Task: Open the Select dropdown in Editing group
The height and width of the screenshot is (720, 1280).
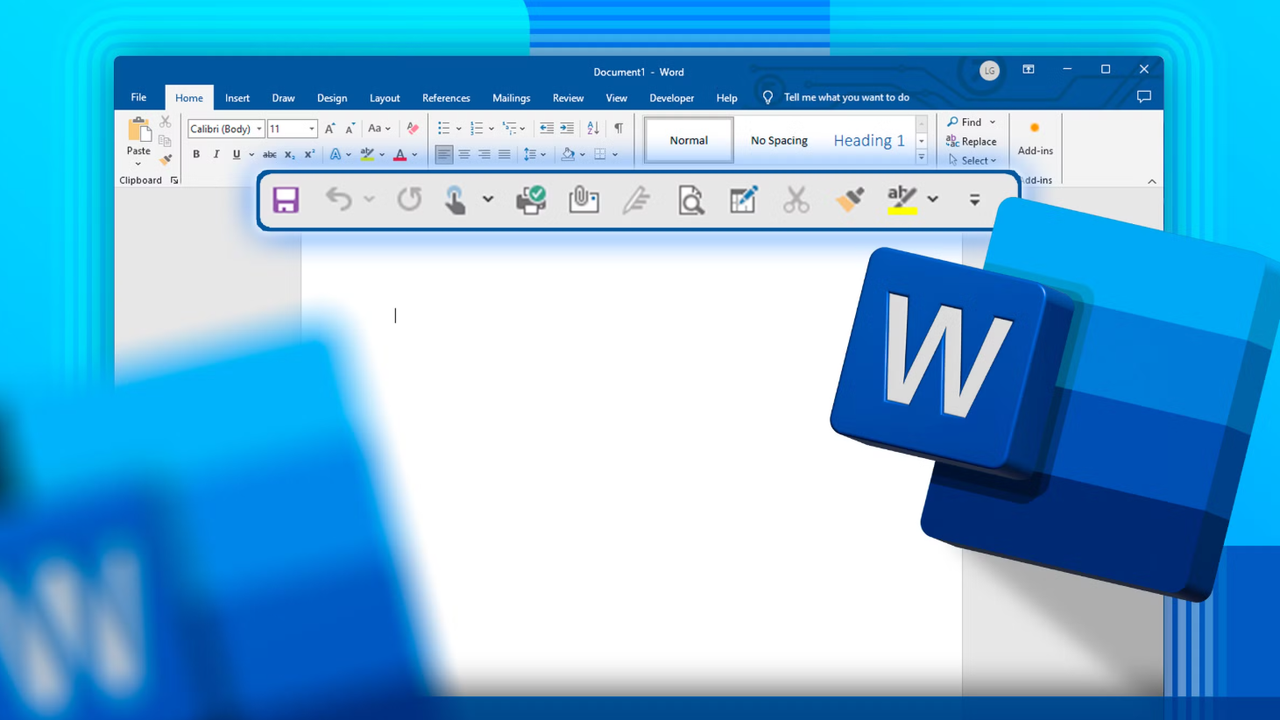Action: [x=972, y=160]
